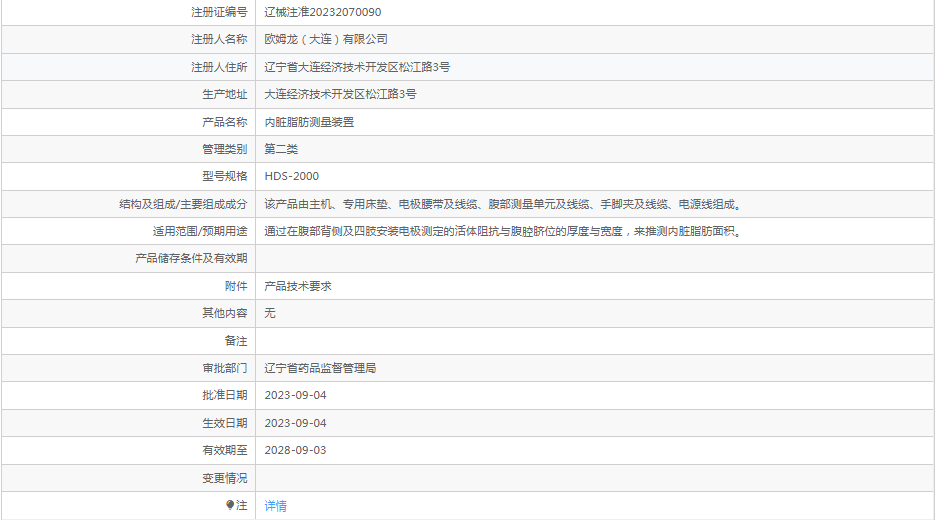The image size is (937, 520).
Task: Click approval department 辽宁省药品监督管理局
Action: 320,368
